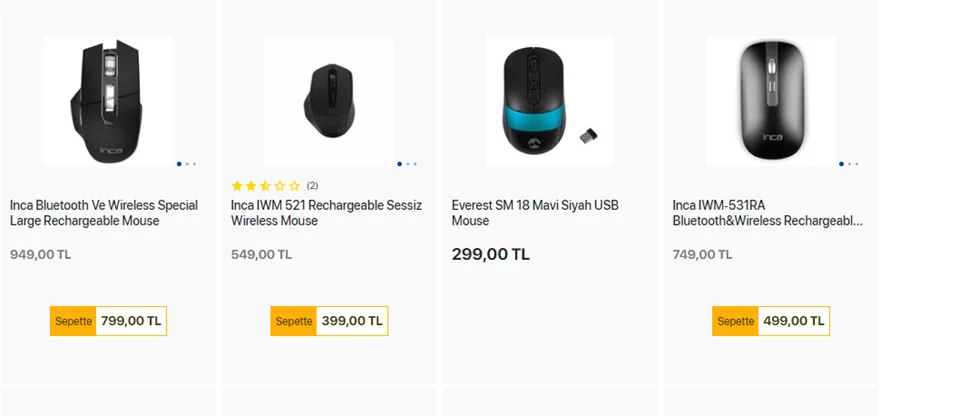
Task: Open the (2) reviews count for IWM 521
Action: [x=312, y=186]
